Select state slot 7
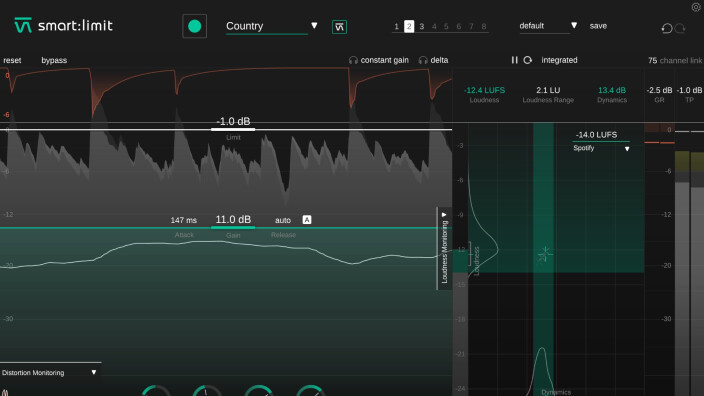 point(471,26)
